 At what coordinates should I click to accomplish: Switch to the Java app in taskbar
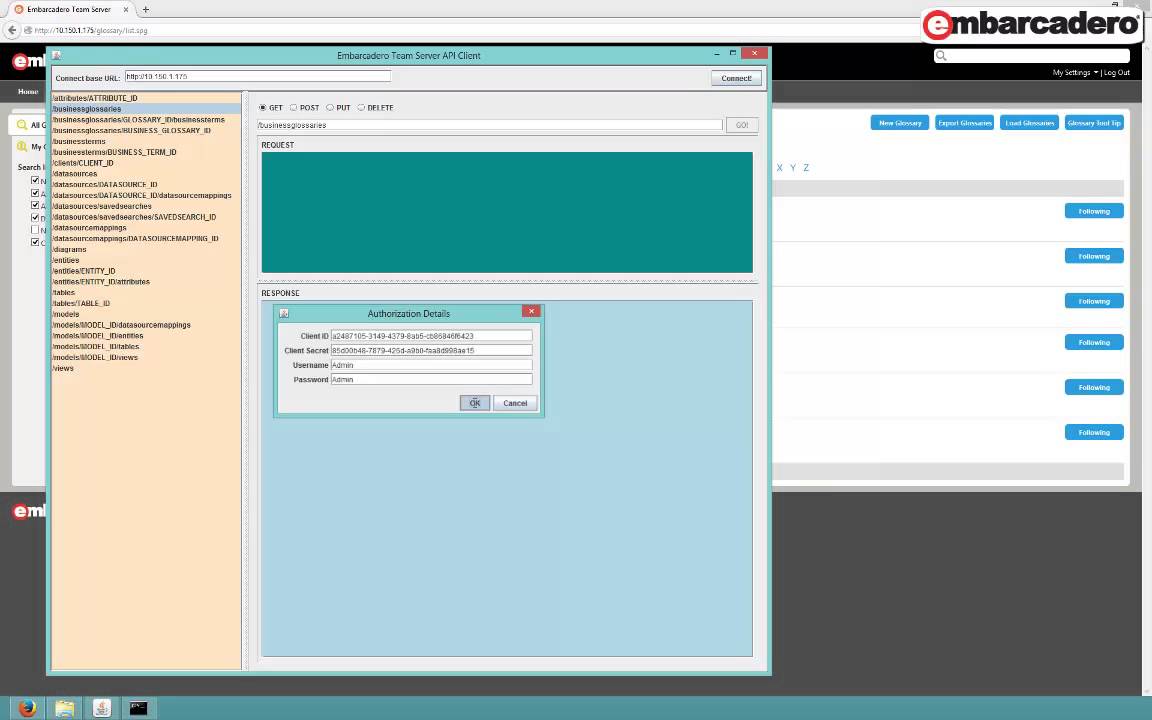click(101, 708)
